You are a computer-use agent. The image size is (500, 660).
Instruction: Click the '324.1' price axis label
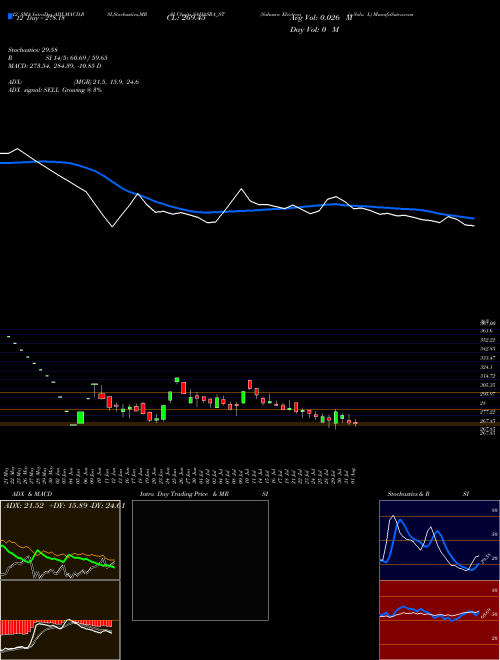click(485, 367)
